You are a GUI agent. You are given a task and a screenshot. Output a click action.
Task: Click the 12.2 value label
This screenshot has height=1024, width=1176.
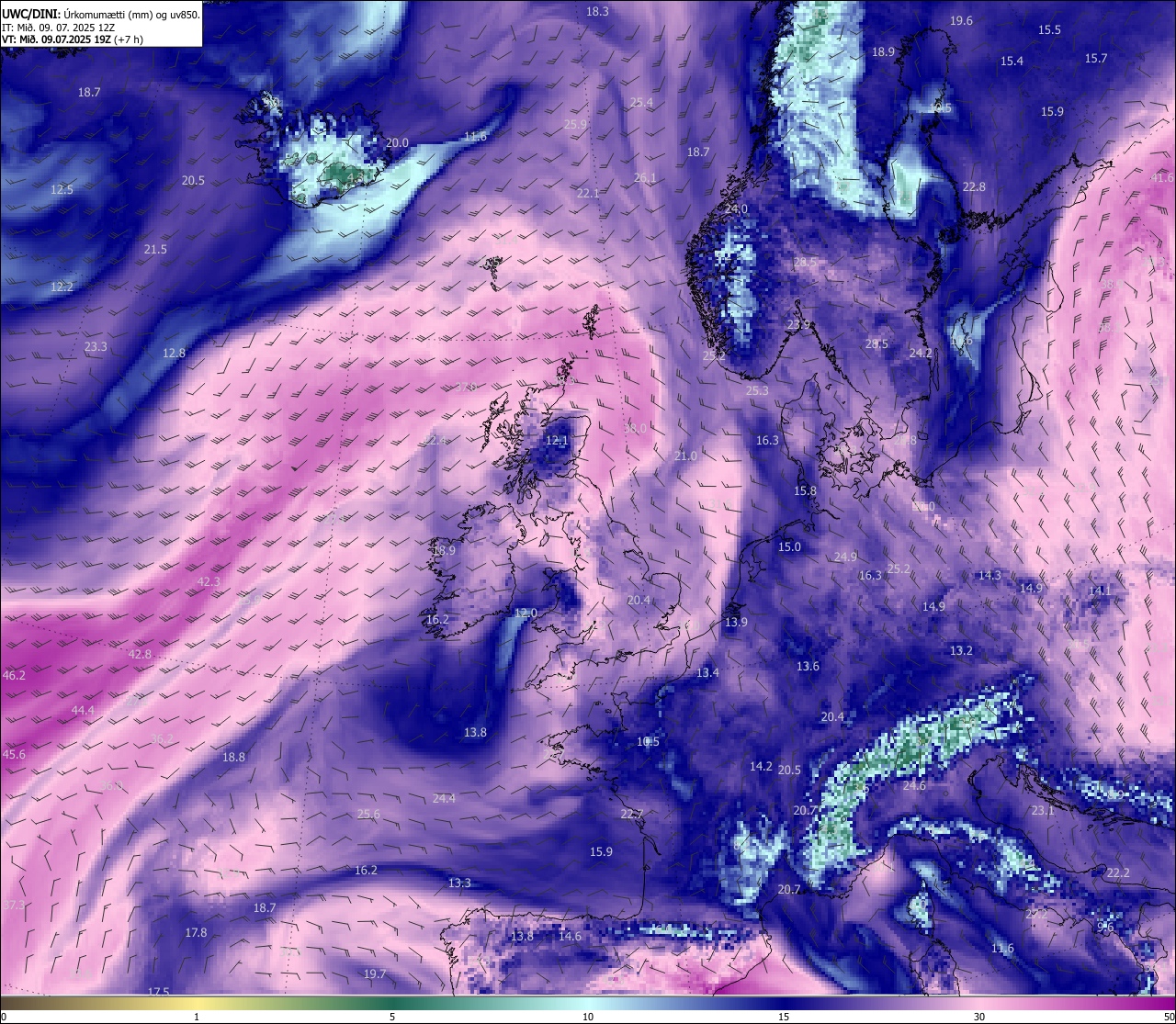tap(62, 287)
